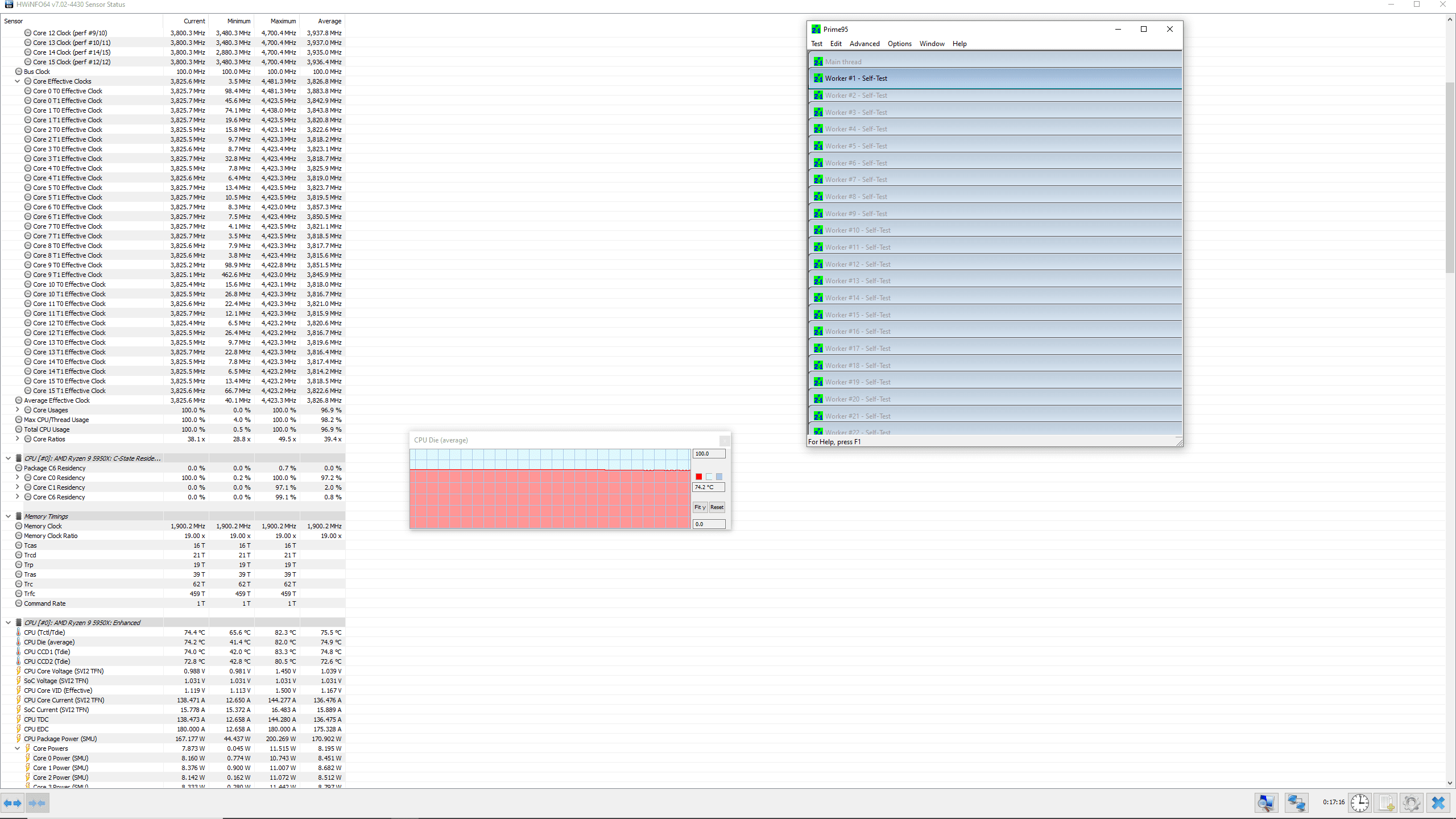Select the Max CPU/Thread Usage row
This screenshot has width=1456, height=819.
(173, 420)
